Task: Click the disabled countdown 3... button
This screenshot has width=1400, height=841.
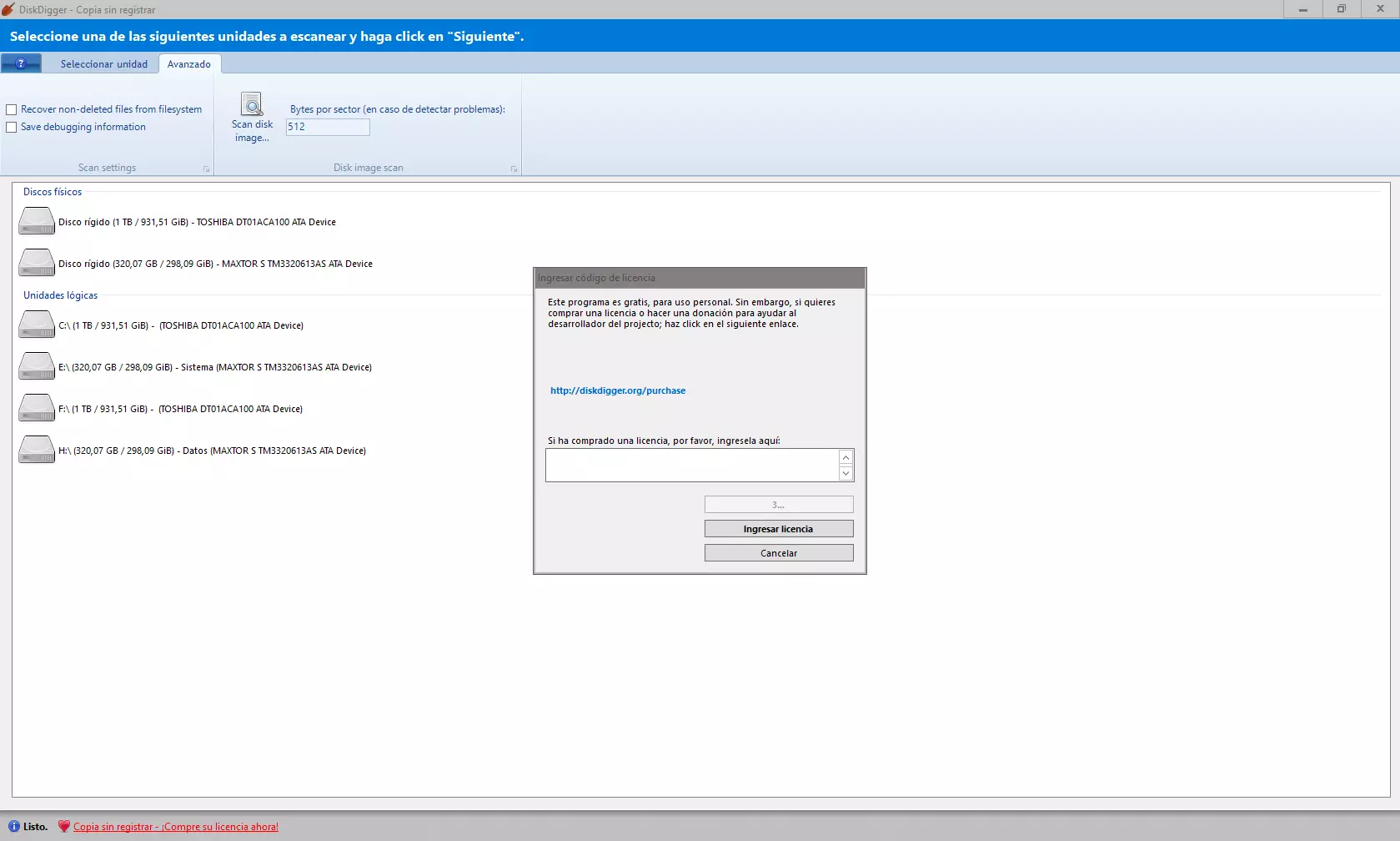Action: [779, 505]
